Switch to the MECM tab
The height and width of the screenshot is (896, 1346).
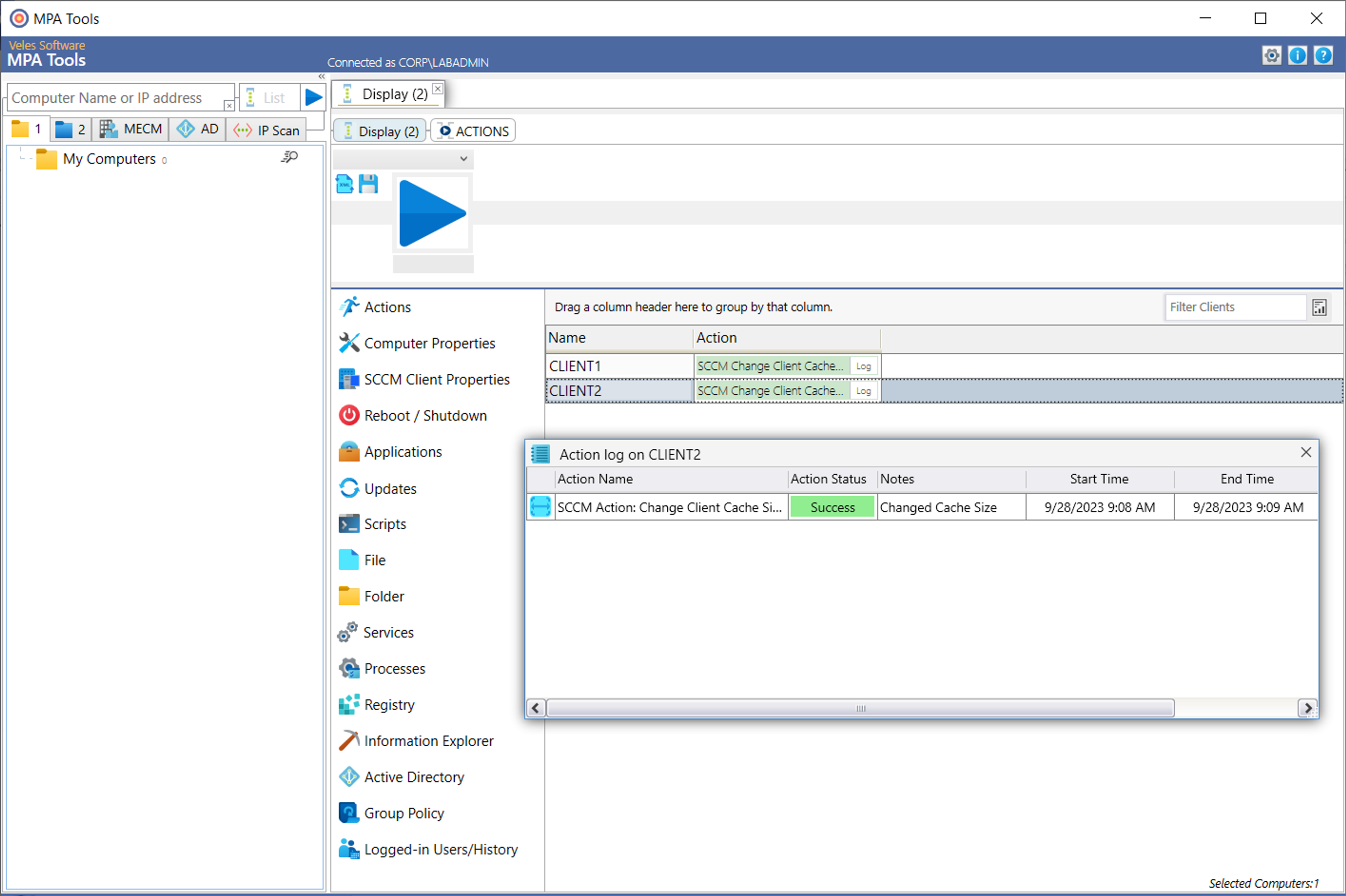pos(130,129)
